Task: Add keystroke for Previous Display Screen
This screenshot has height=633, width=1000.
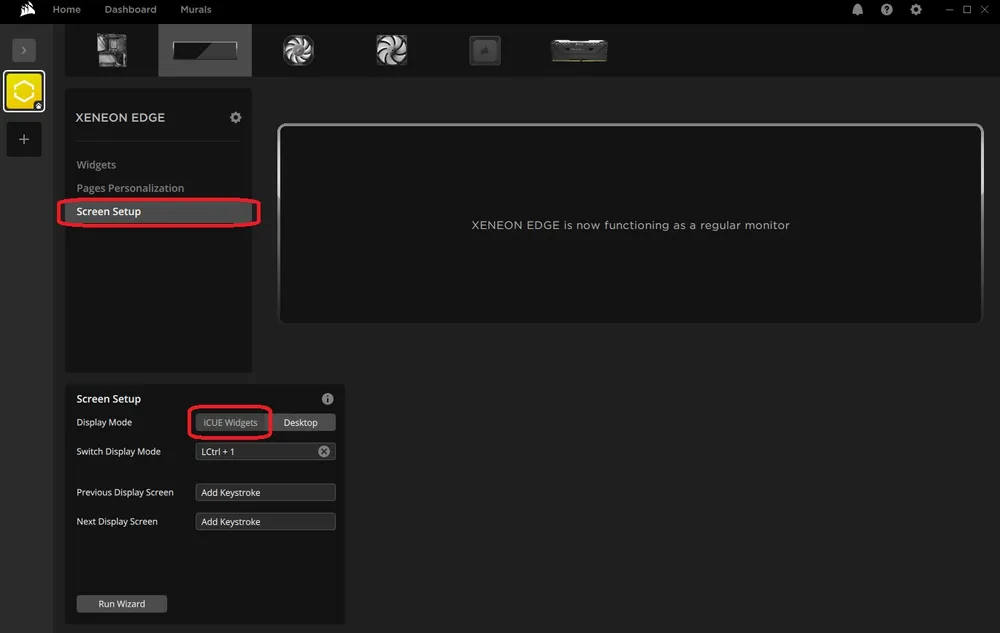Action: click(x=265, y=492)
